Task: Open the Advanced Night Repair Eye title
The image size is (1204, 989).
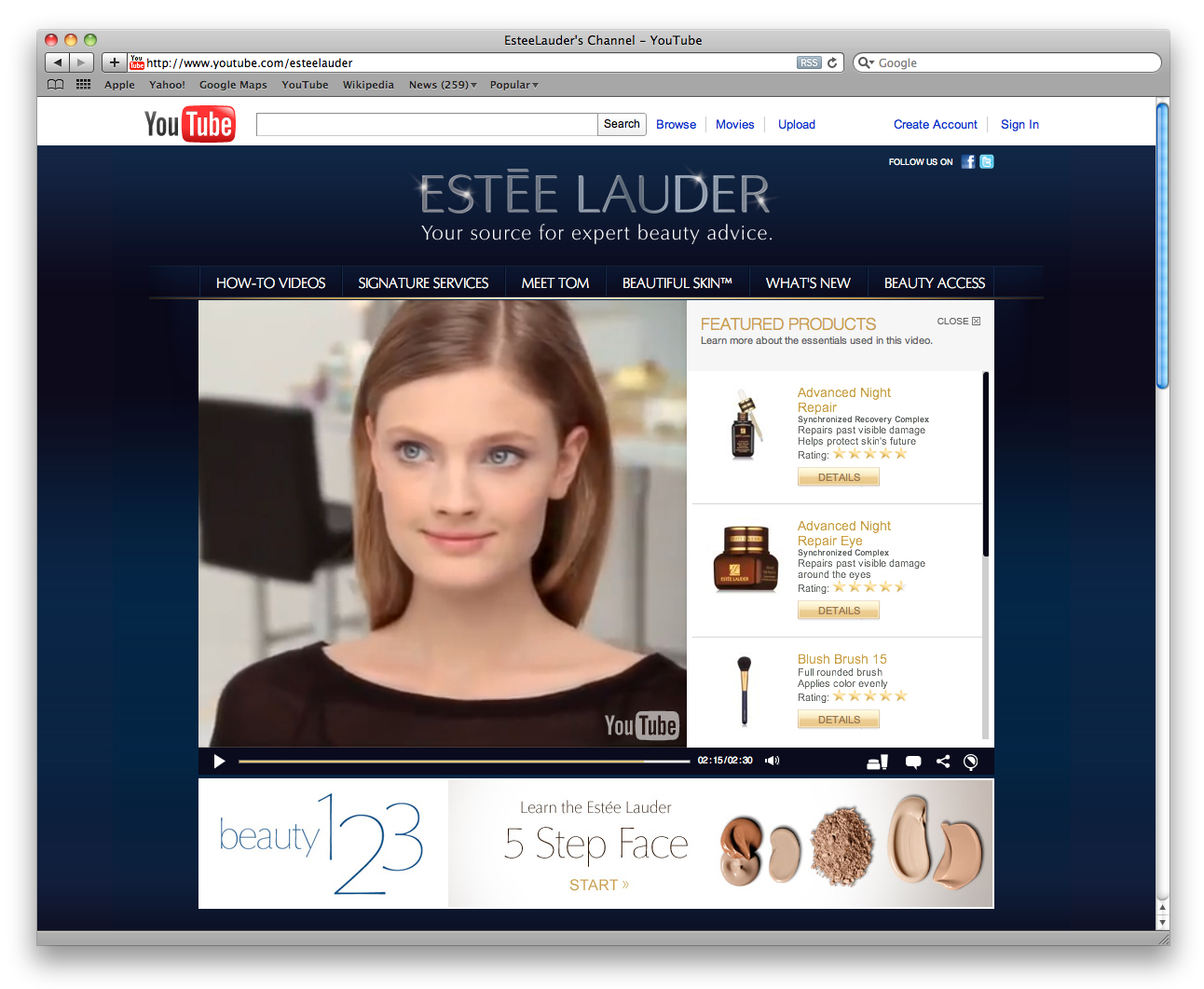Action: point(844,533)
